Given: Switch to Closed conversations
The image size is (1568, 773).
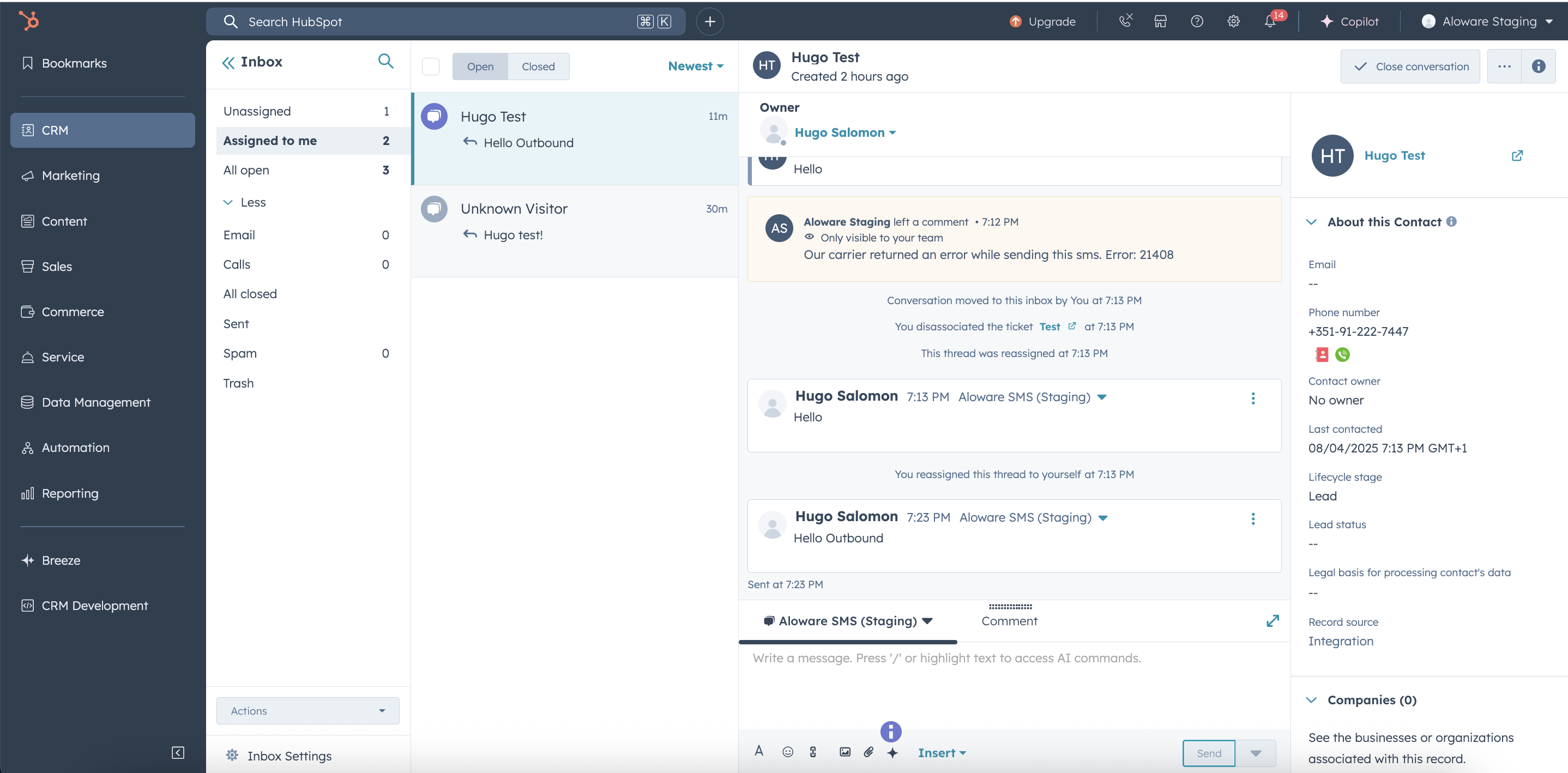Looking at the screenshot, I should [x=538, y=67].
